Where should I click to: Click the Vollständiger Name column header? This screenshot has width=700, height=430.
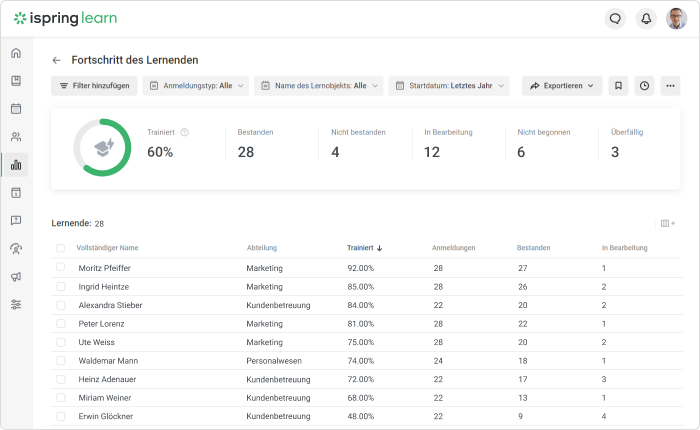point(107,248)
